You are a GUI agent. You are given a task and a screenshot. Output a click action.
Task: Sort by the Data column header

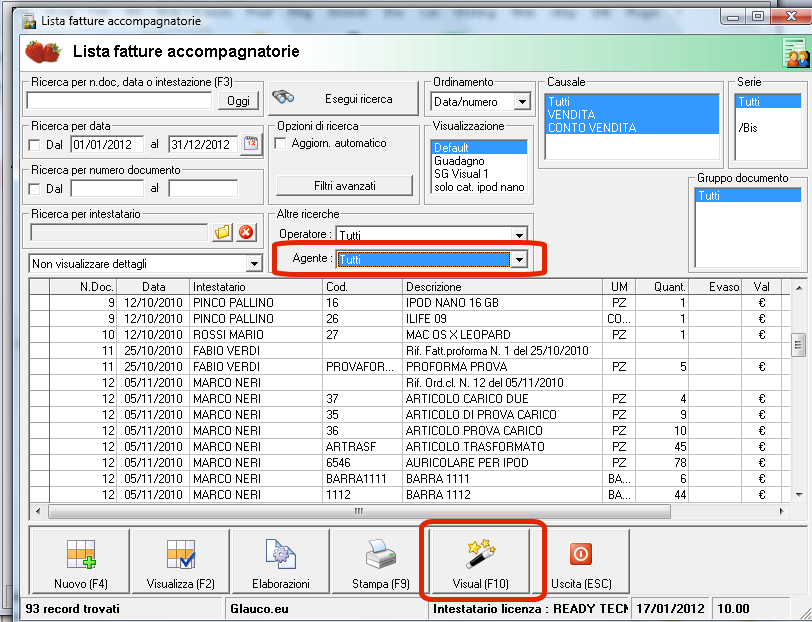tap(153, 287)
